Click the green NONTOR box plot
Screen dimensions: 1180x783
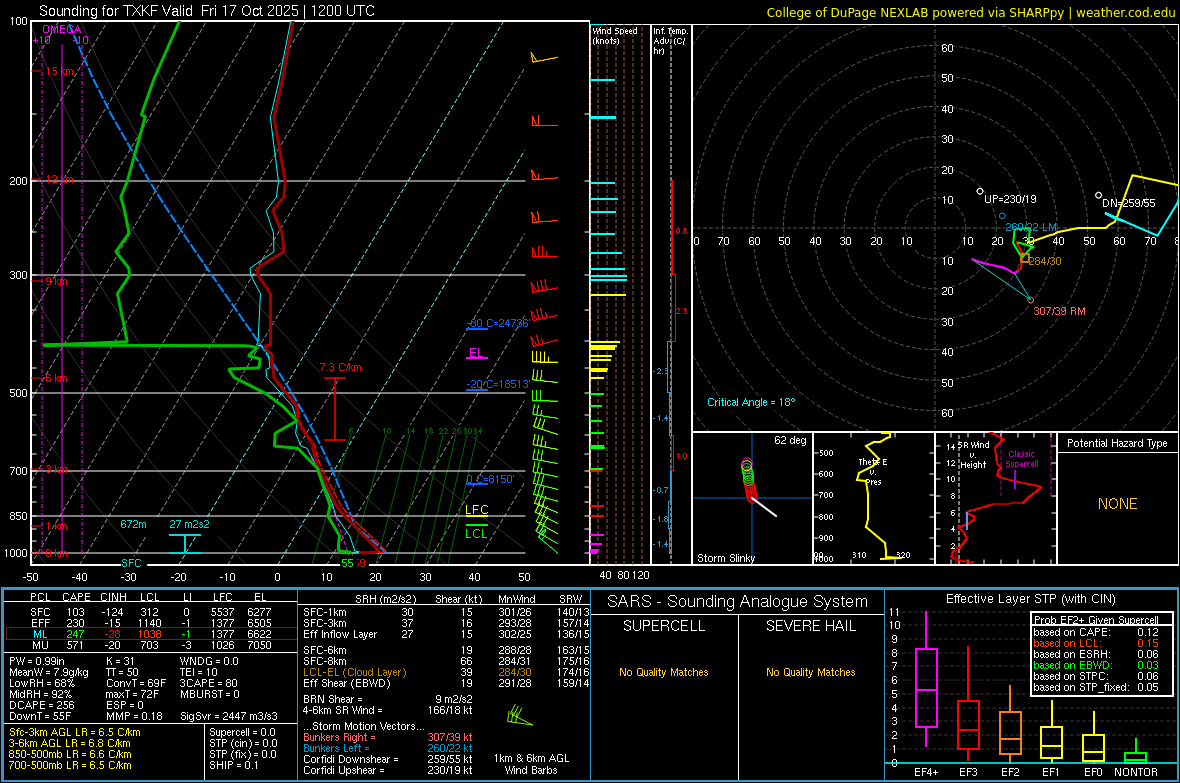(x=1136, y=752)
